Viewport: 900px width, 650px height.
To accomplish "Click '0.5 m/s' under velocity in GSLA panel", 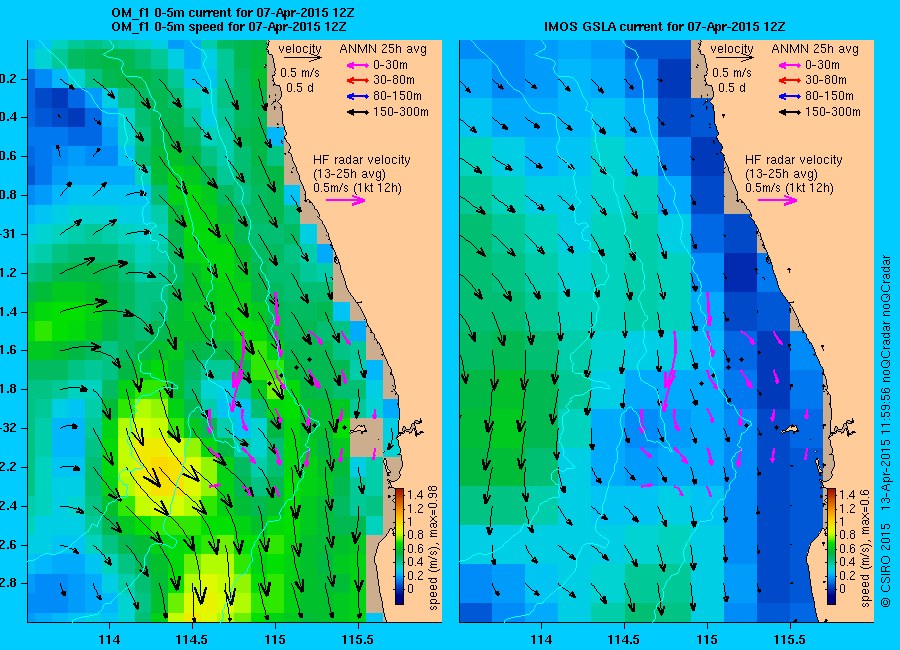I will (x=732, y=73).
